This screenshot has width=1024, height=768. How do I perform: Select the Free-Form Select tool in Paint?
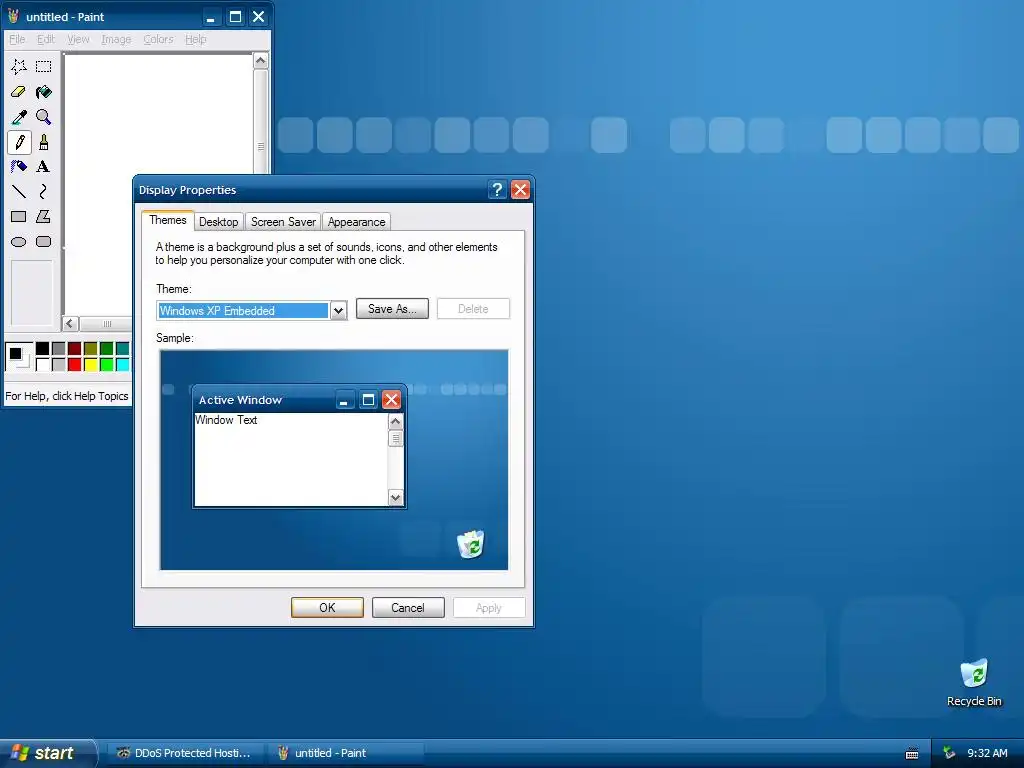point(19,67)
